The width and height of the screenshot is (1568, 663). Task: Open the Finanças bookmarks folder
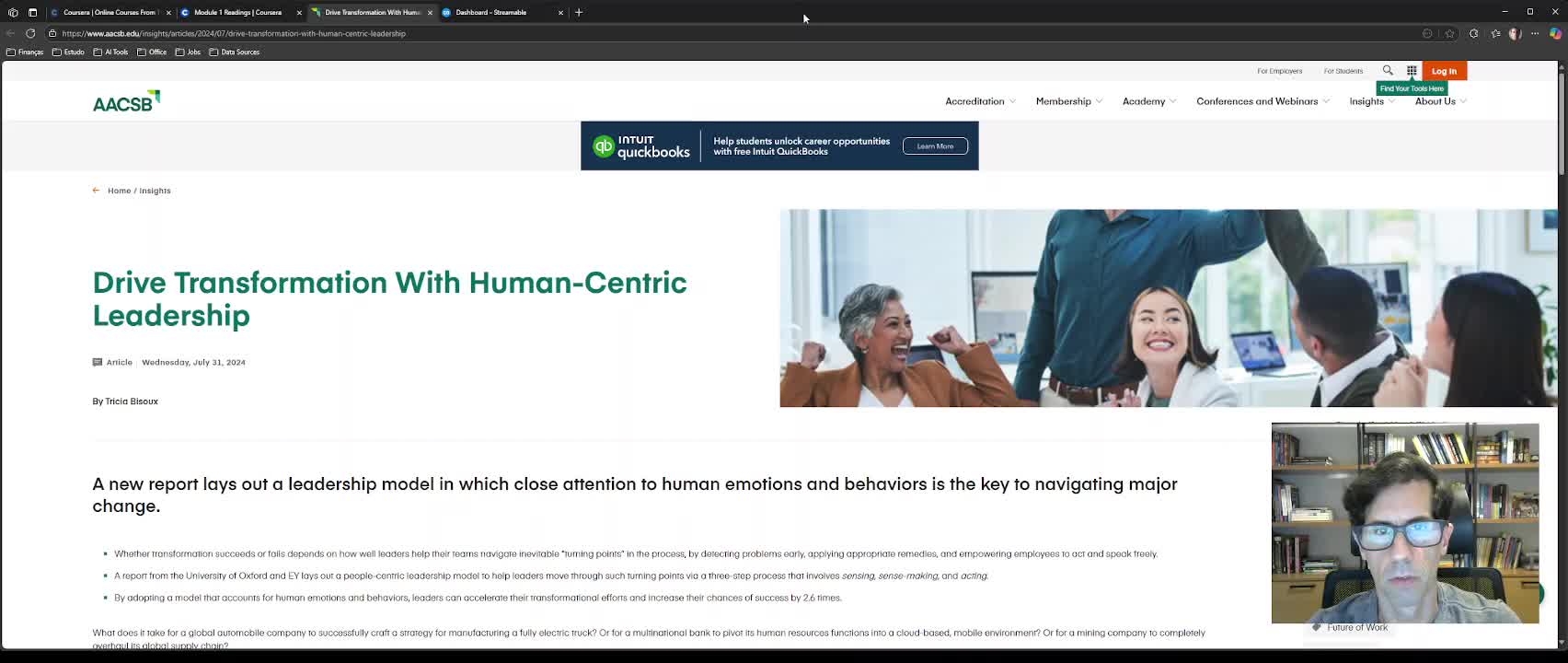pos(25,52)
